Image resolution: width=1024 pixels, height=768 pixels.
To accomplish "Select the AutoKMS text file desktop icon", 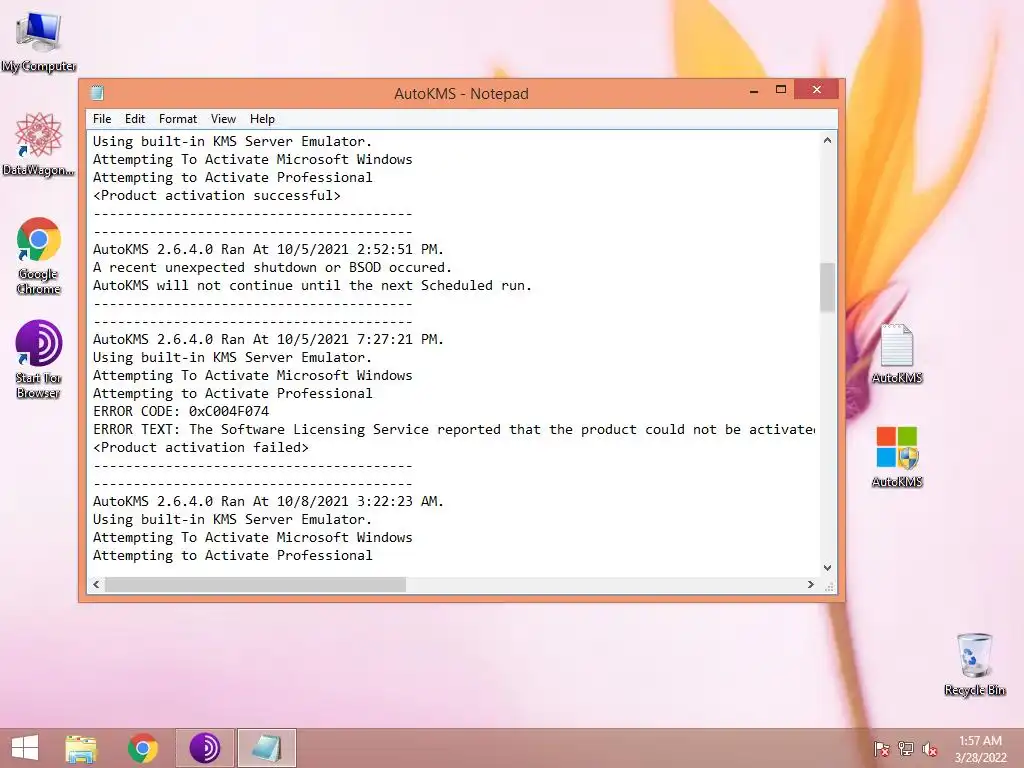I will [897, 353].
